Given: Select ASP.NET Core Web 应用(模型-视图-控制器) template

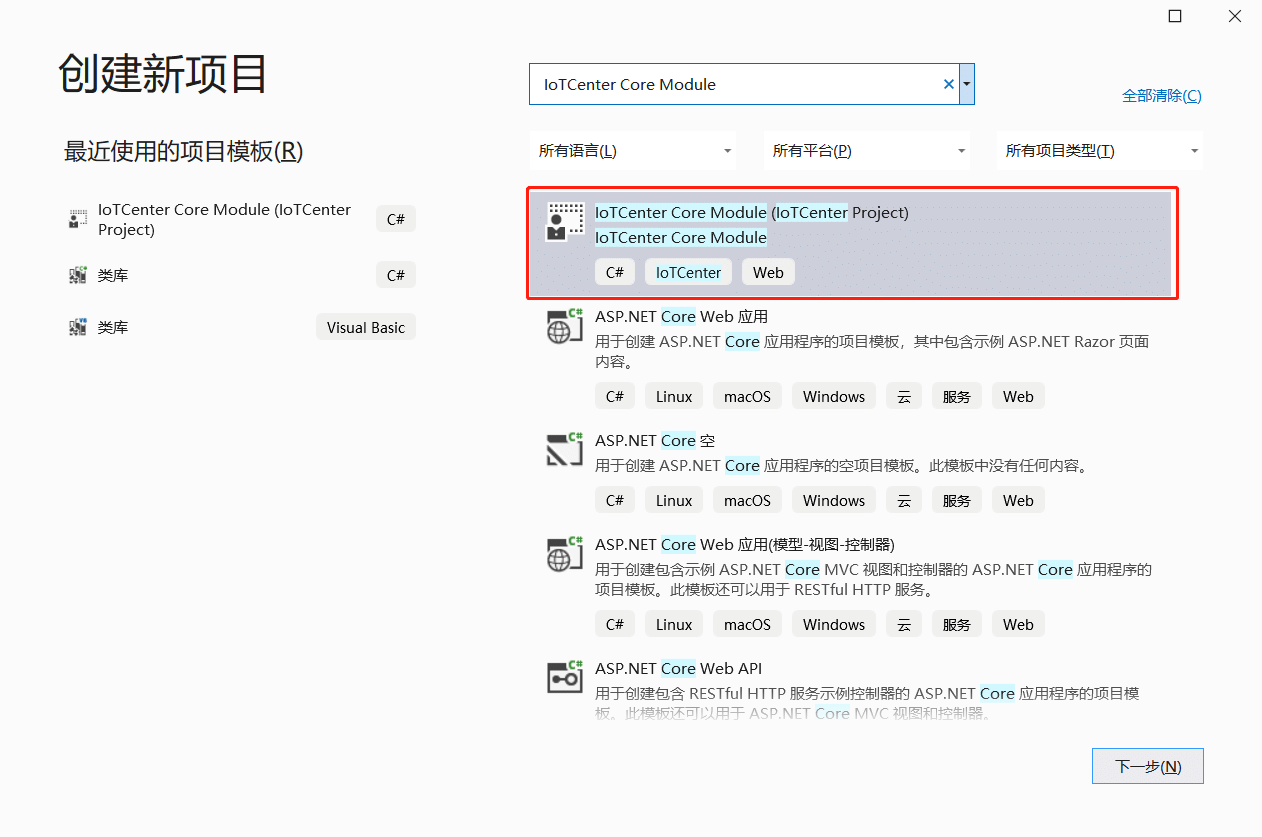Looking at the screenshot, I should 744,544.
